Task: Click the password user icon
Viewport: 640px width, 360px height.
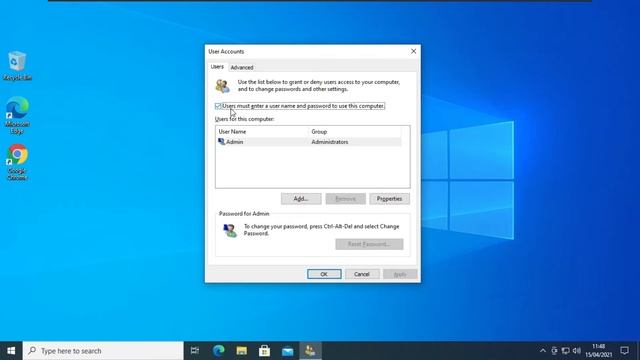Action: coord(230,231)
